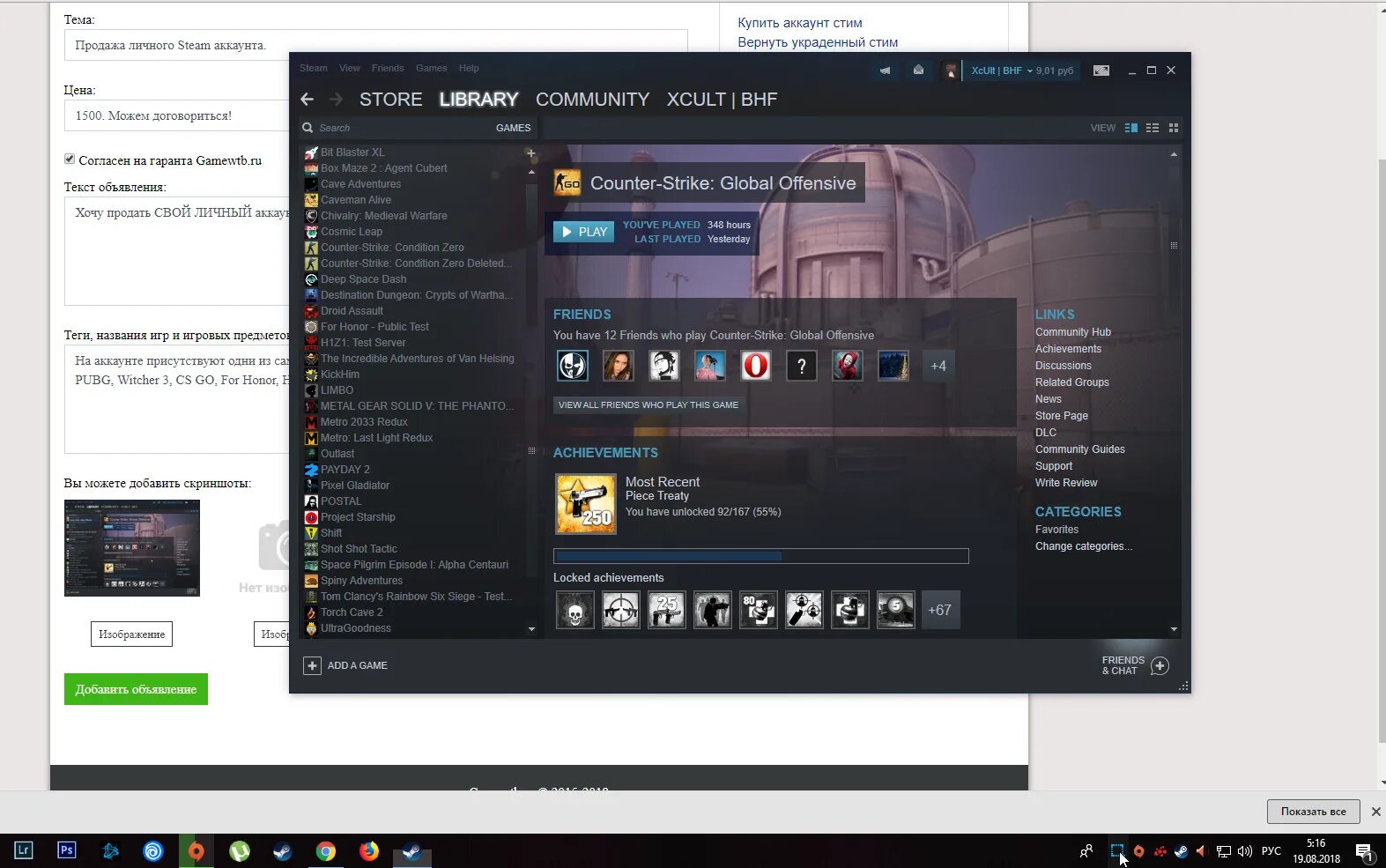Open the Friends menu in Steam
Viewport: 1386px width, 868px height.
[388, 68]
